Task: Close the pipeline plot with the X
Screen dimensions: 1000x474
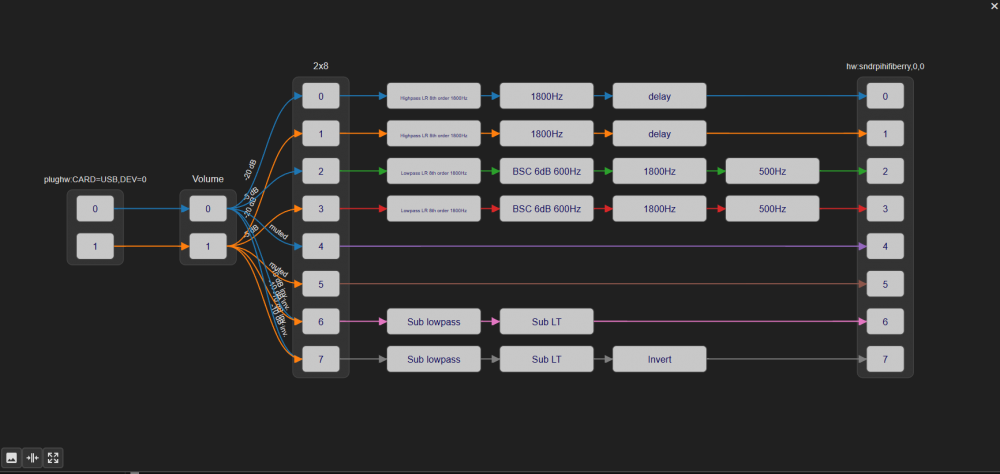Action: (992, 6)
